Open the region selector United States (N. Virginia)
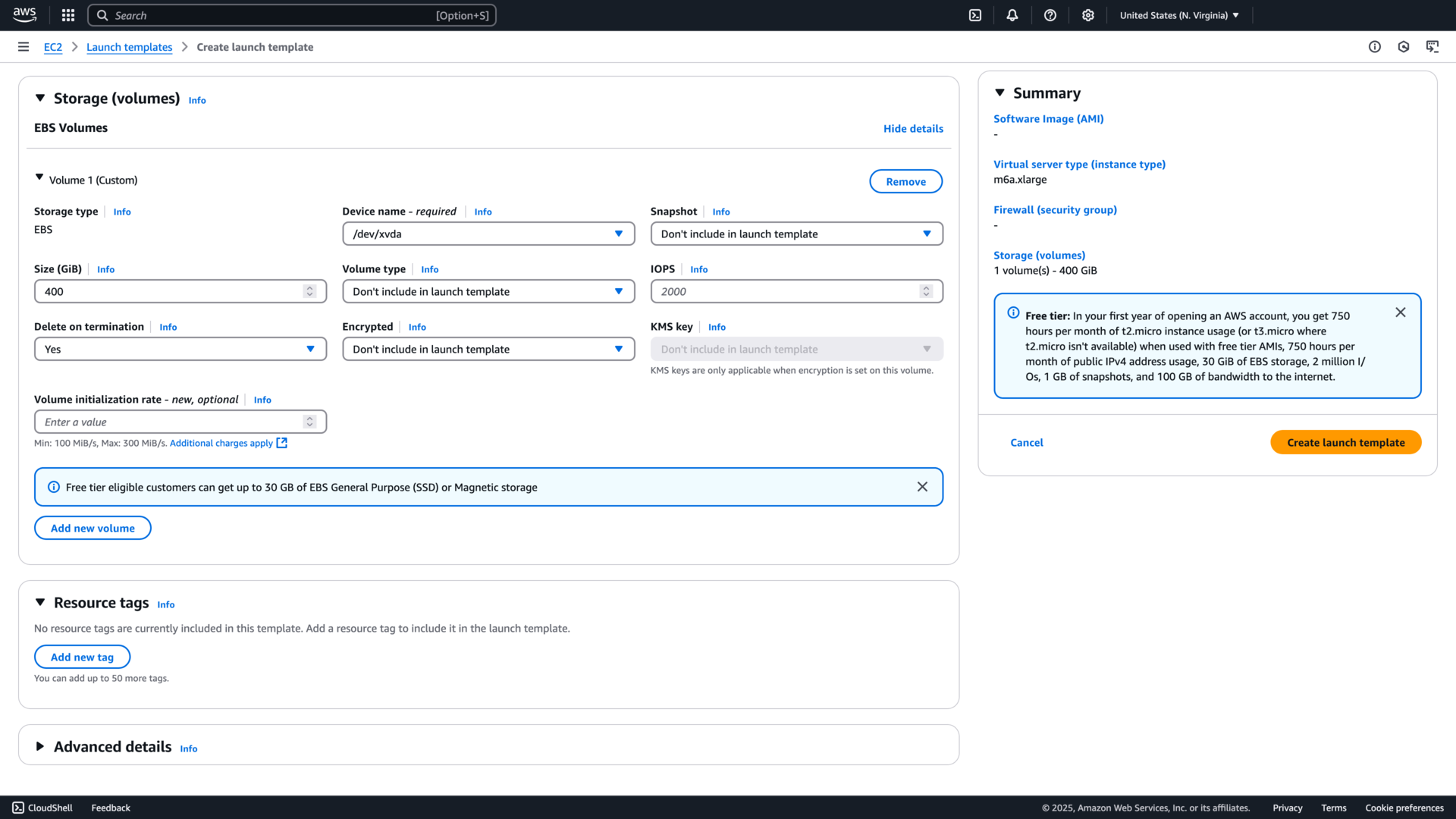Viewport: 1456px width, 819px height. coord(1179,15)
